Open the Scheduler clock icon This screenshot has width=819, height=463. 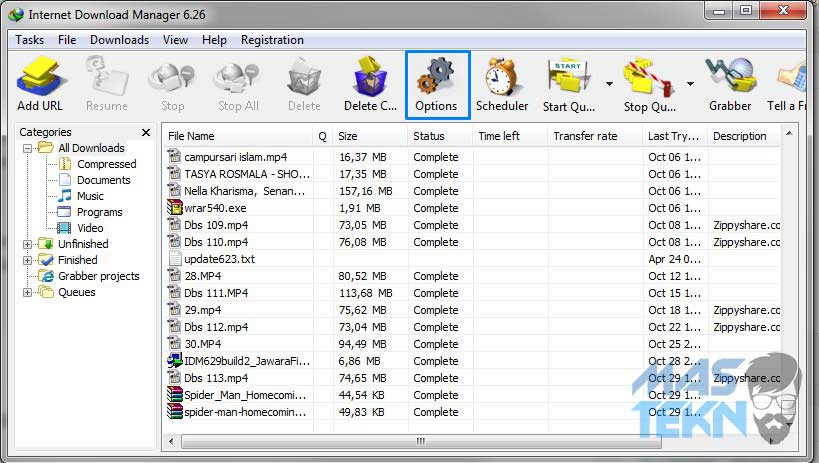click(x=501, y=76)
